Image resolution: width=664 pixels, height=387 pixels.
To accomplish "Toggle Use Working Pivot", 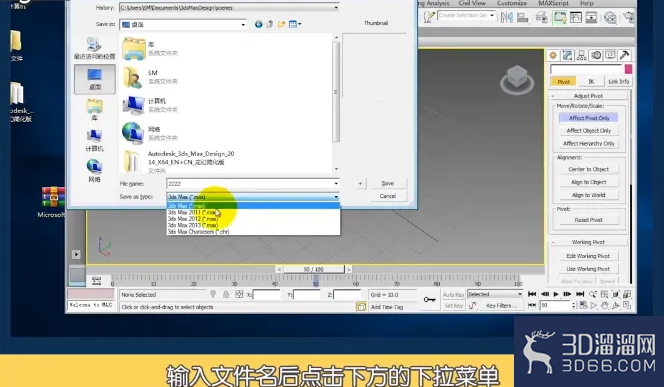I will point(588,269).
